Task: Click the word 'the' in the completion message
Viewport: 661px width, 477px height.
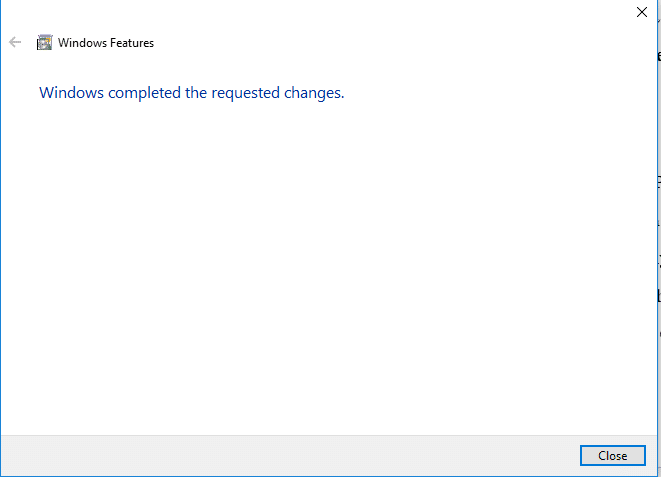Action: [x=196, y=93]
